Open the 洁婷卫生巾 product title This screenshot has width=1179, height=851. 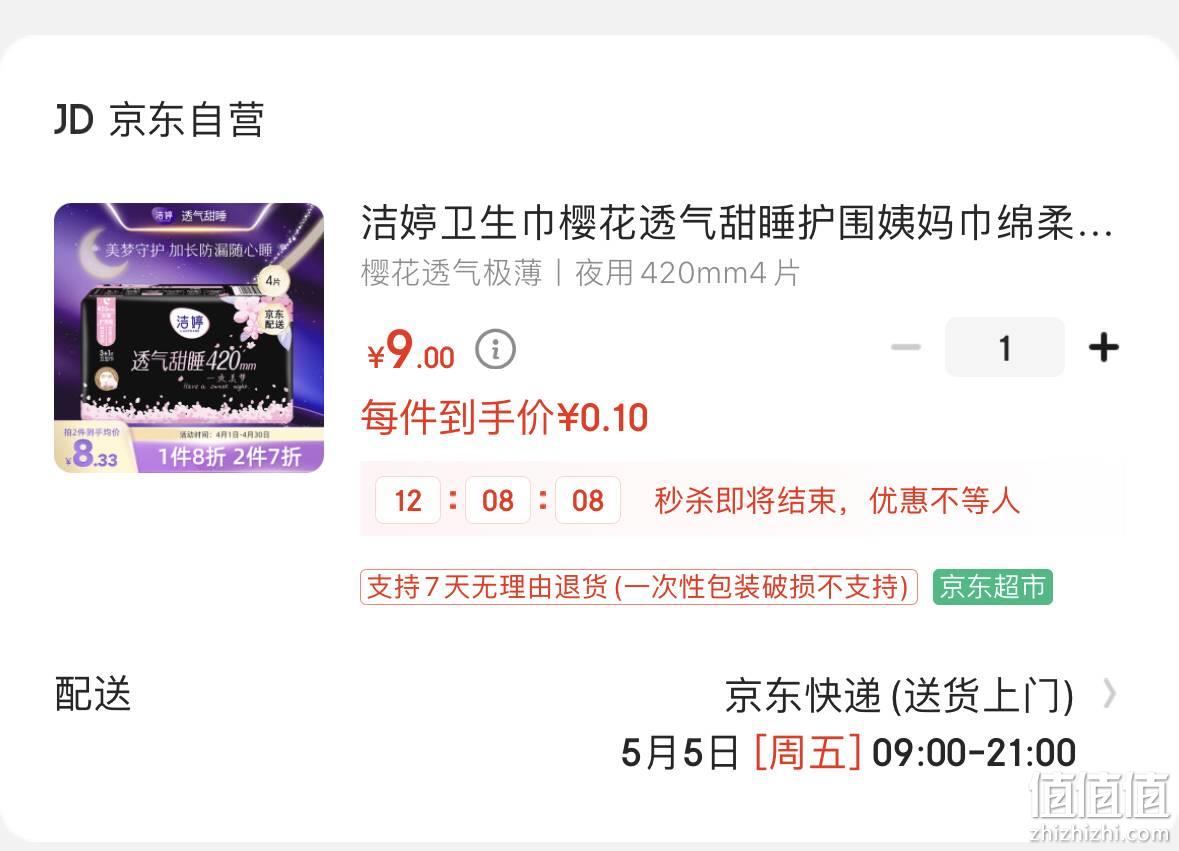pos(736,223)
